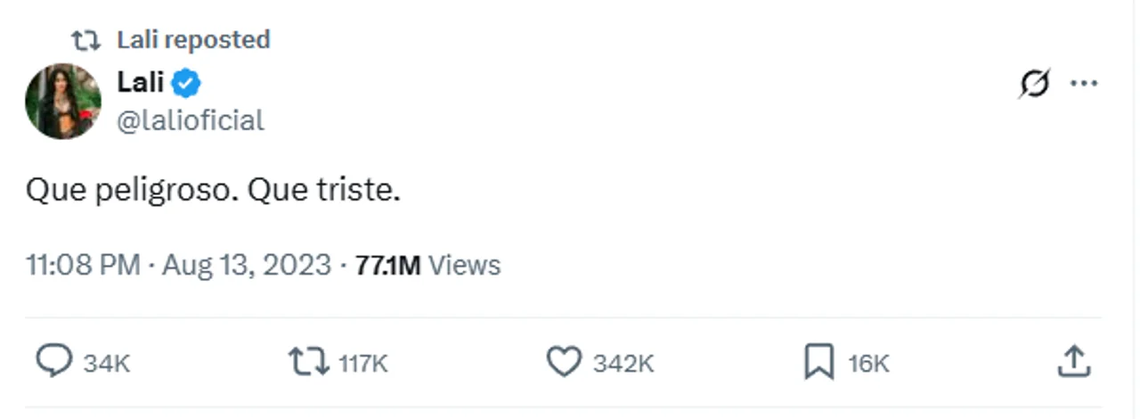Viewport: 1140px width, 419px height.
Task: Open Lali's profile picture avatar
Action: [63, 101]
